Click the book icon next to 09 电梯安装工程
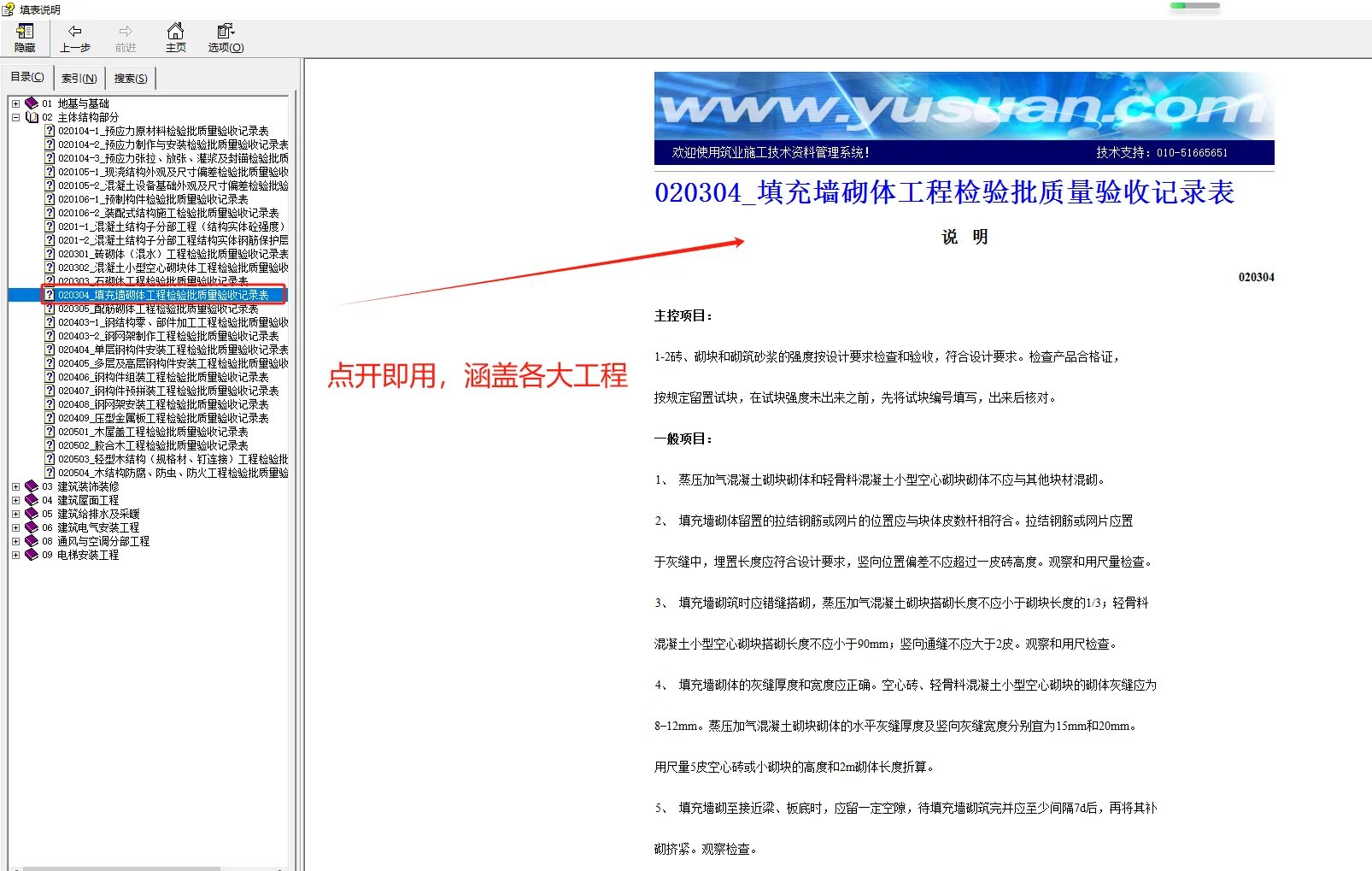The image size is (1372, 871). [31, 554]
